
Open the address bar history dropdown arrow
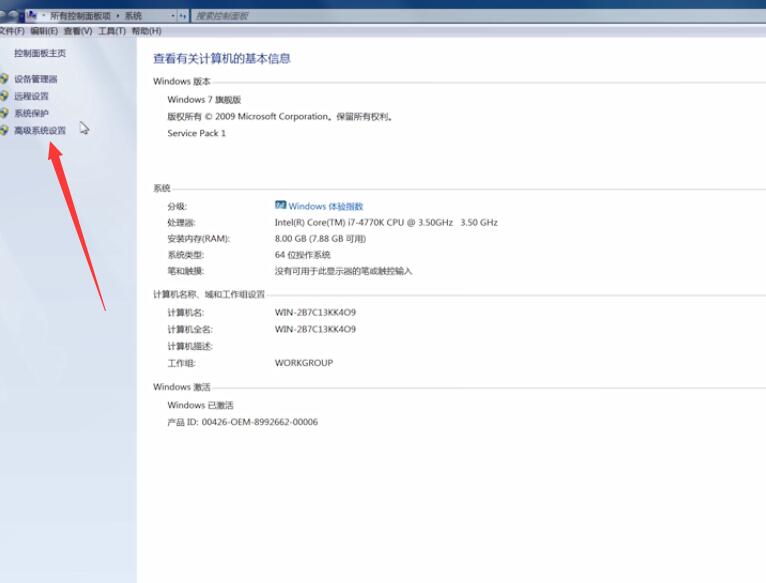[172, 16]
